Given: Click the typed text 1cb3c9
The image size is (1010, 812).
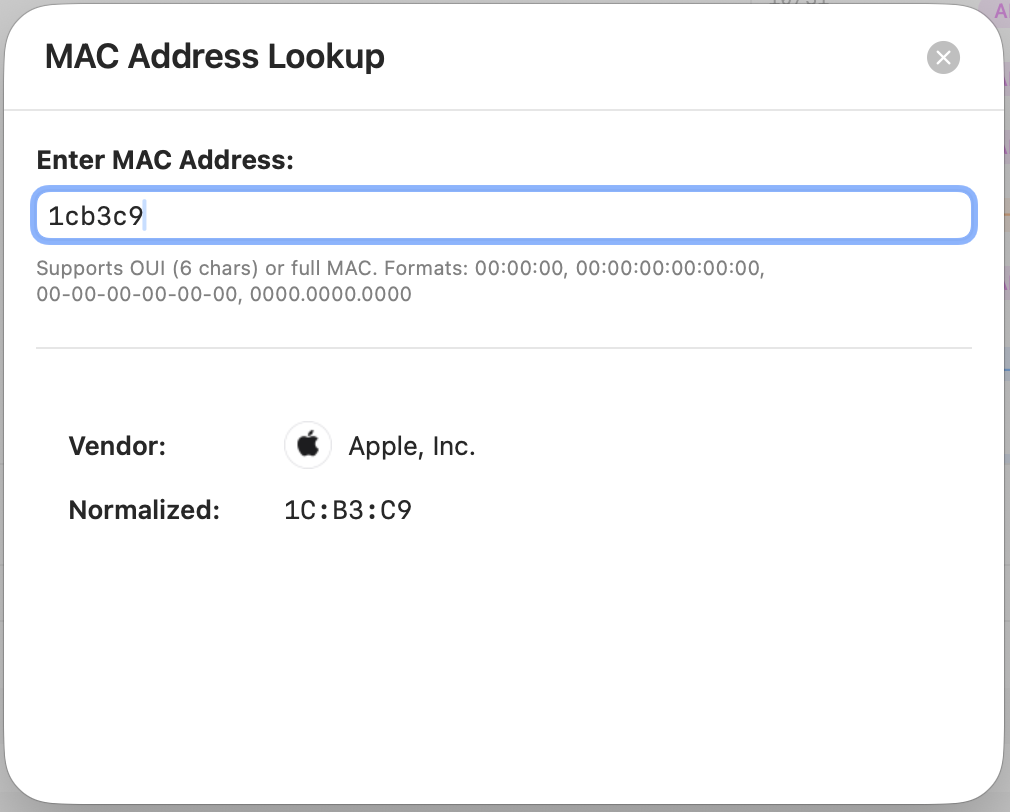Looking at the screenshot, I should point(96,216).
